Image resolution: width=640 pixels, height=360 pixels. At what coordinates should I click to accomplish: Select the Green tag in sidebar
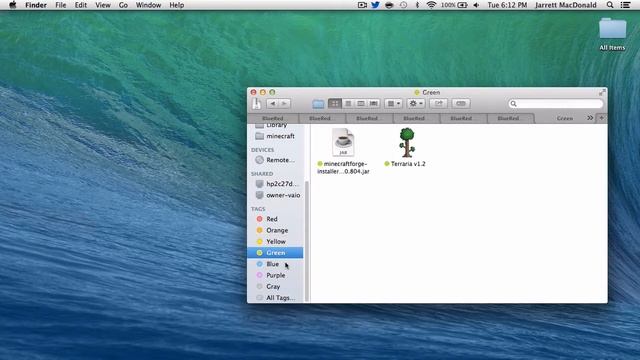(276, 253)
